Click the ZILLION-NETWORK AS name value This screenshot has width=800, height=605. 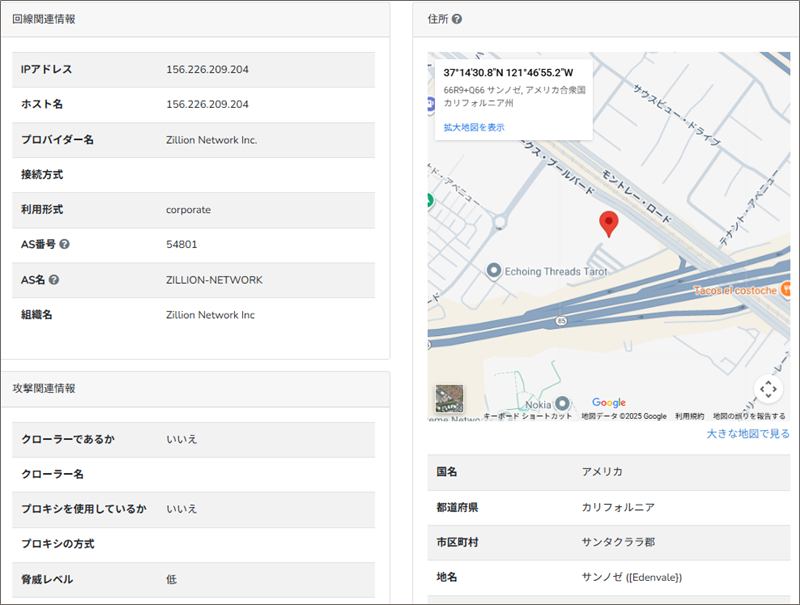point(214,280)
